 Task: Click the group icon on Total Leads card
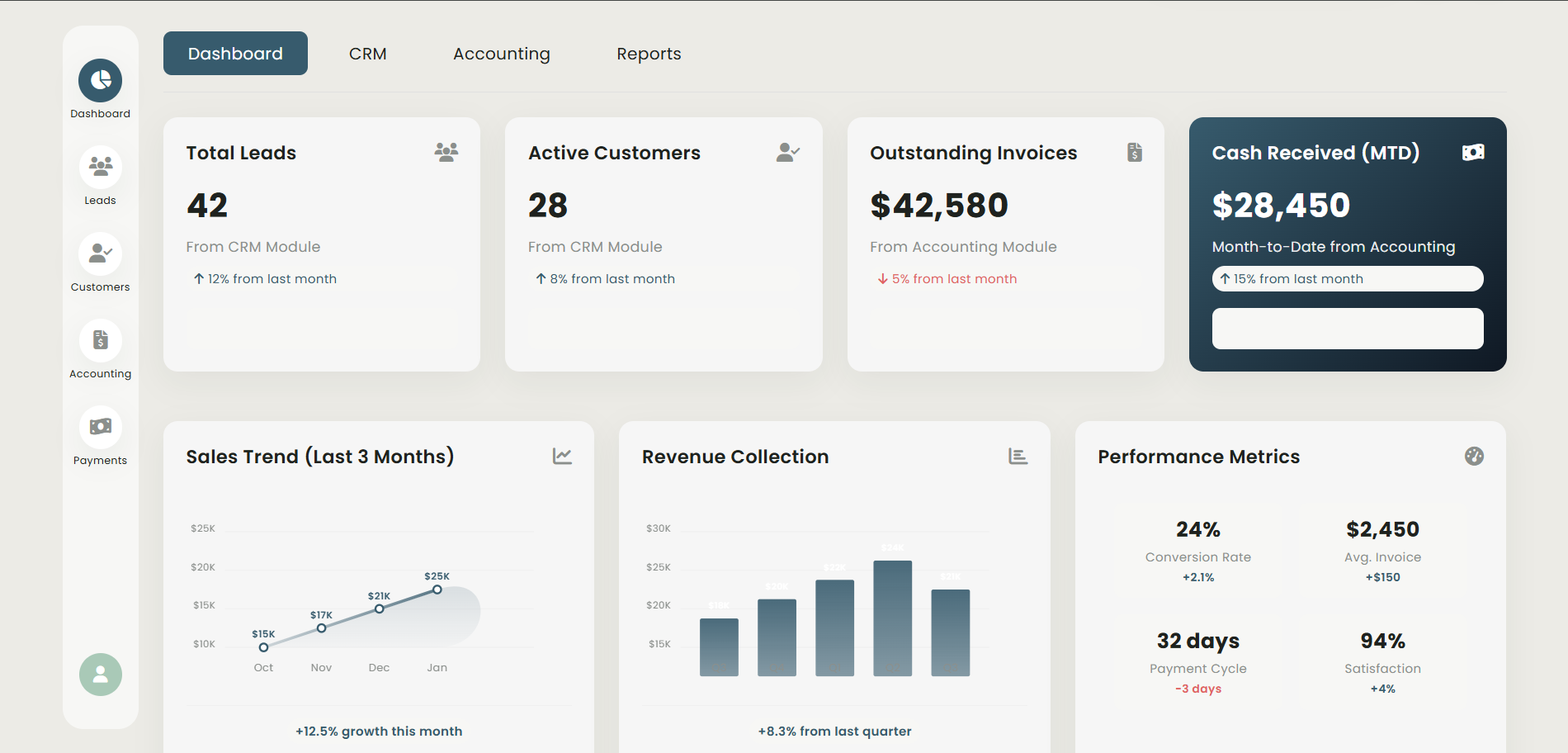[x=446, y=151]
